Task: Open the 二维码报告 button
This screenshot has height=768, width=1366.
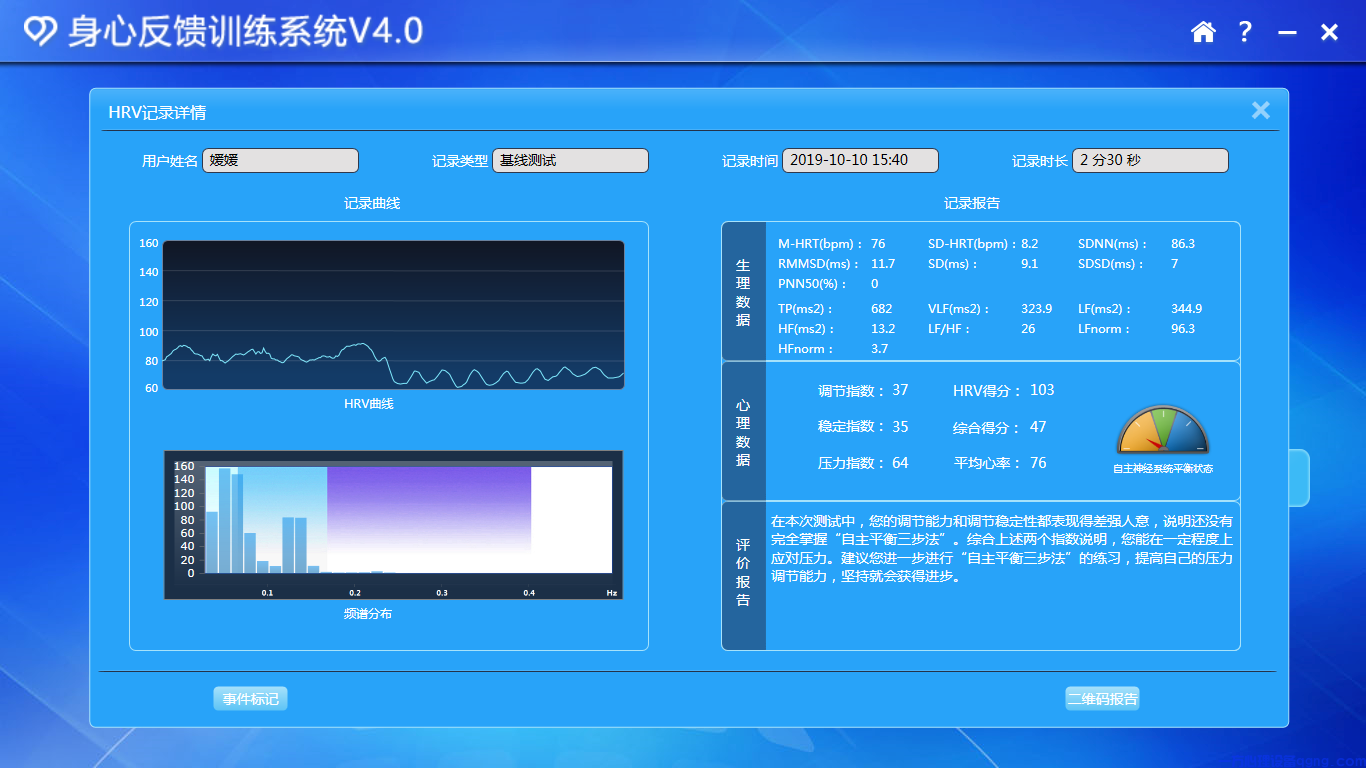Action: pyautogui.click(x=1102, y=699)
